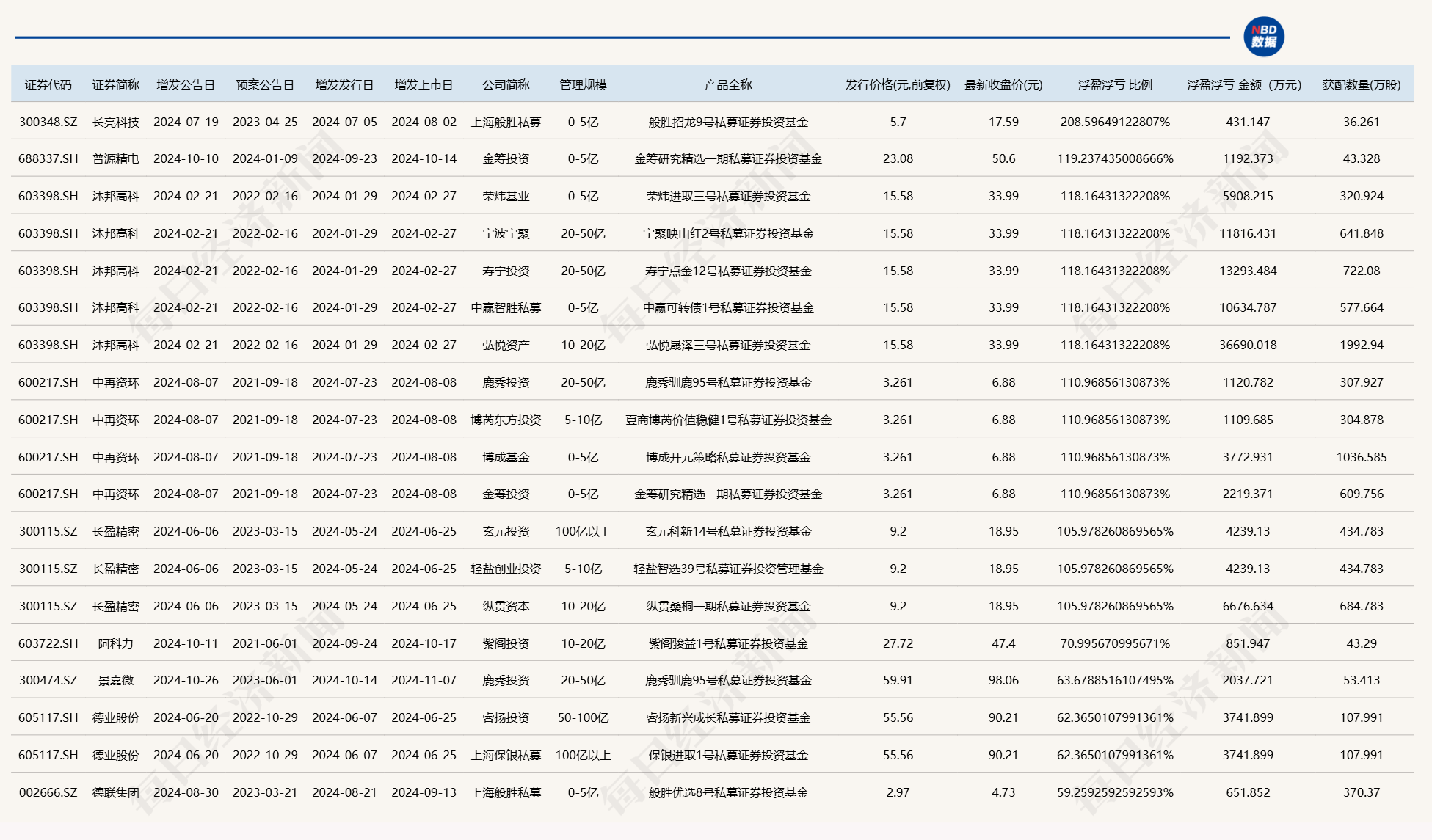
Task: Select 轻盐创业投资 company cell
Action: click(x=506, y=569)
